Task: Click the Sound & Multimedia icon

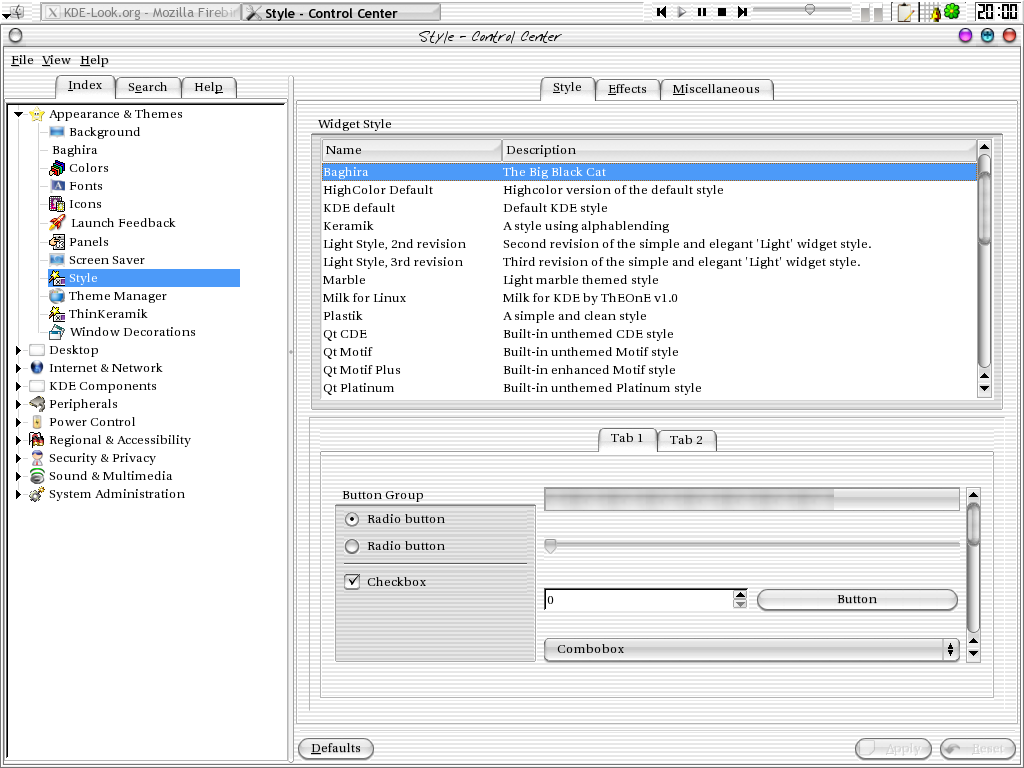Action: [x=37, y=476]
